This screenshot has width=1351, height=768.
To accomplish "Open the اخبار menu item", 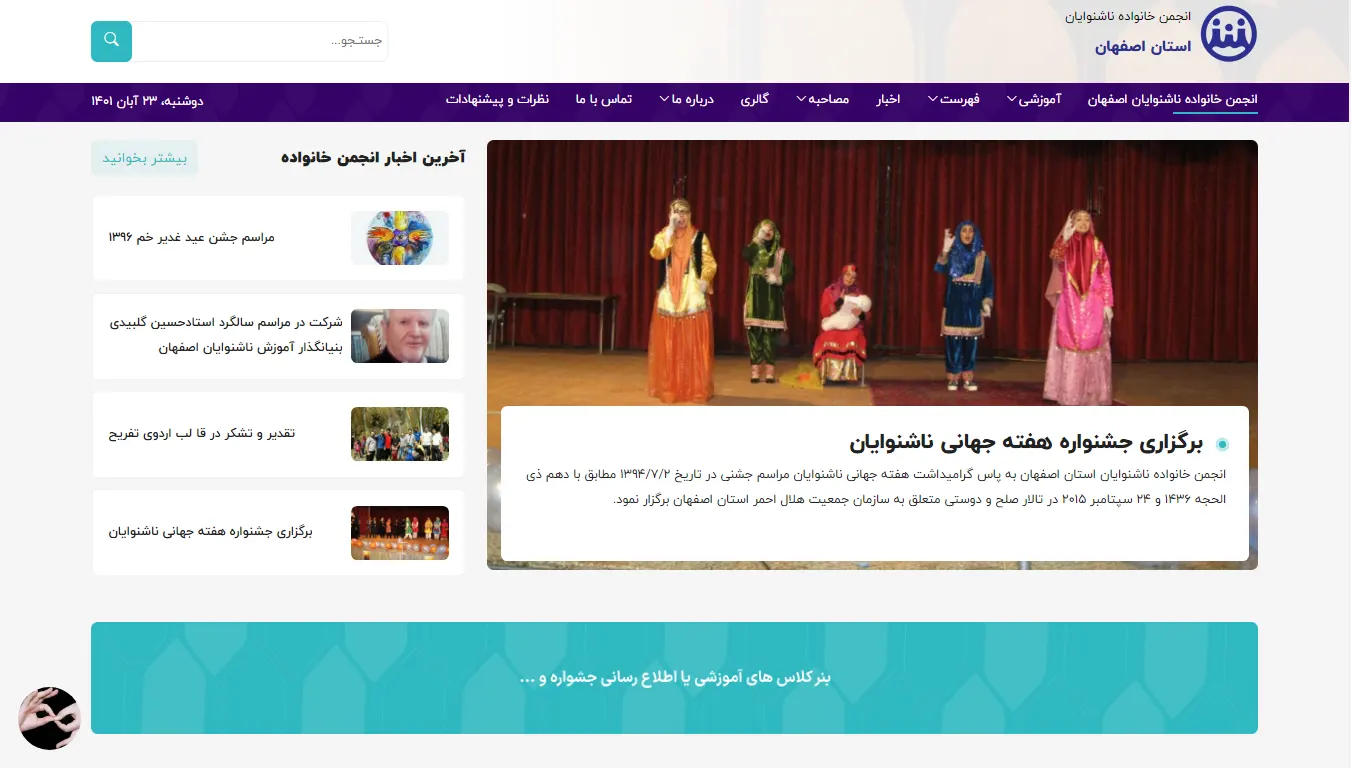I will [x=888, y=100].
